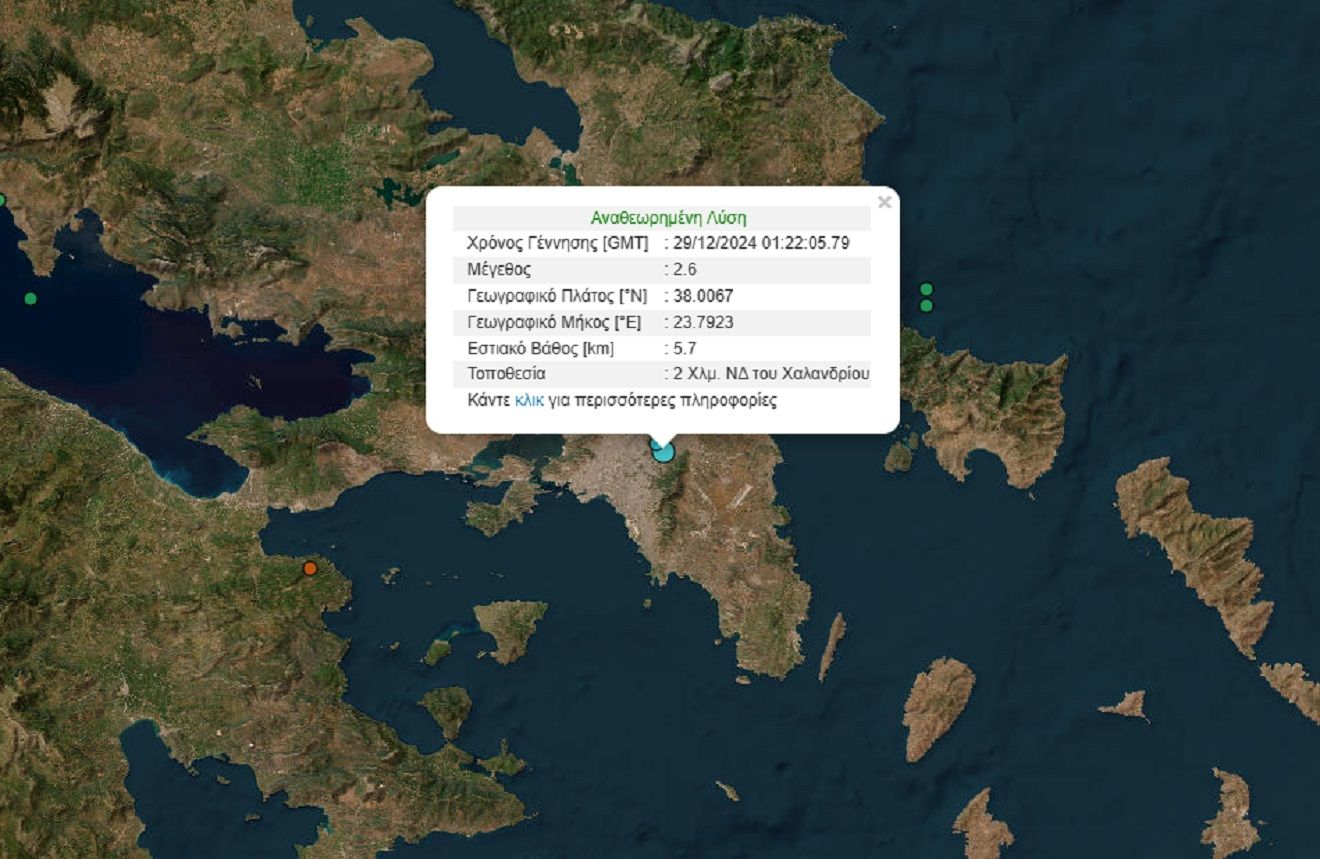Viewport: 1320px width, 859px height.
Task: Select the upper green marker east of the popup
Action: (926, 289)
